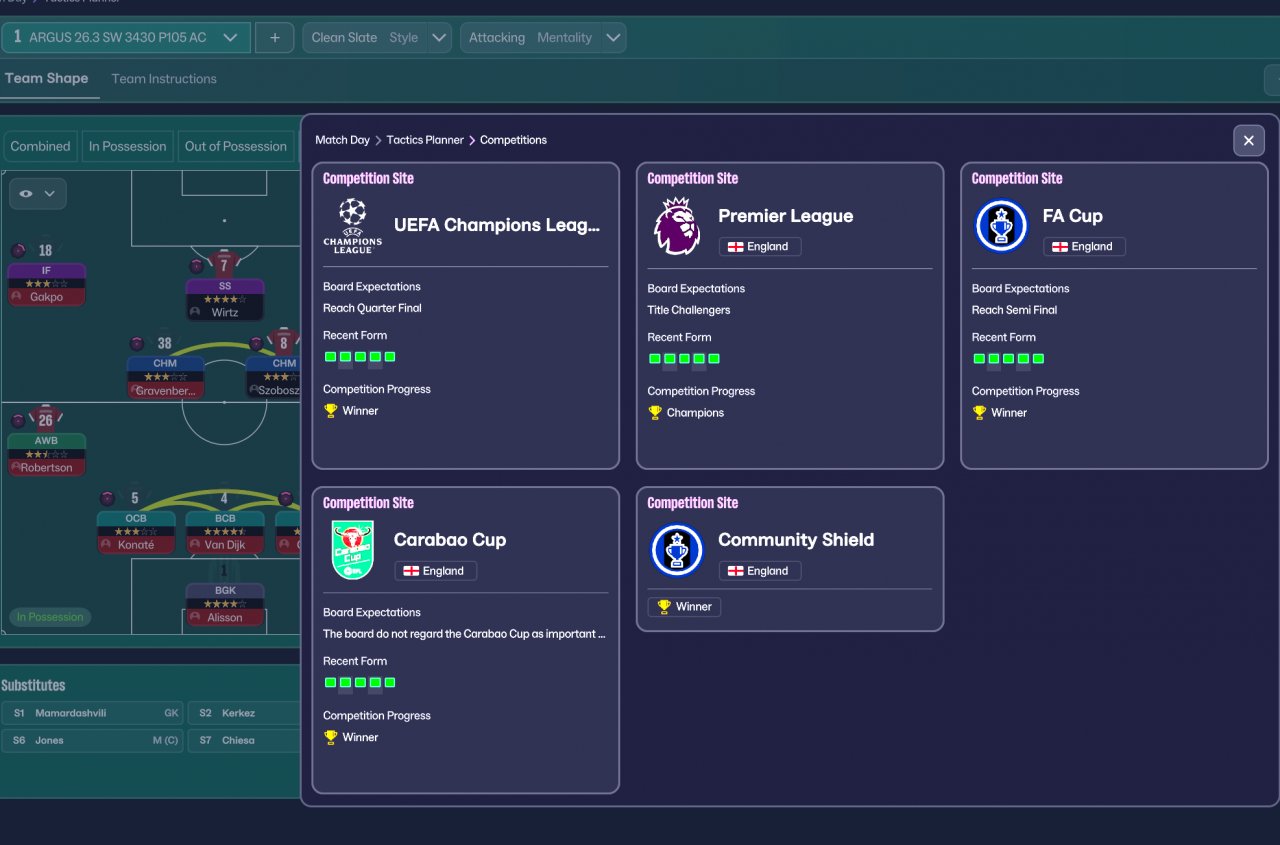Open the Premier League competition title
The image size is (1280, 845).
pos(786,216)
